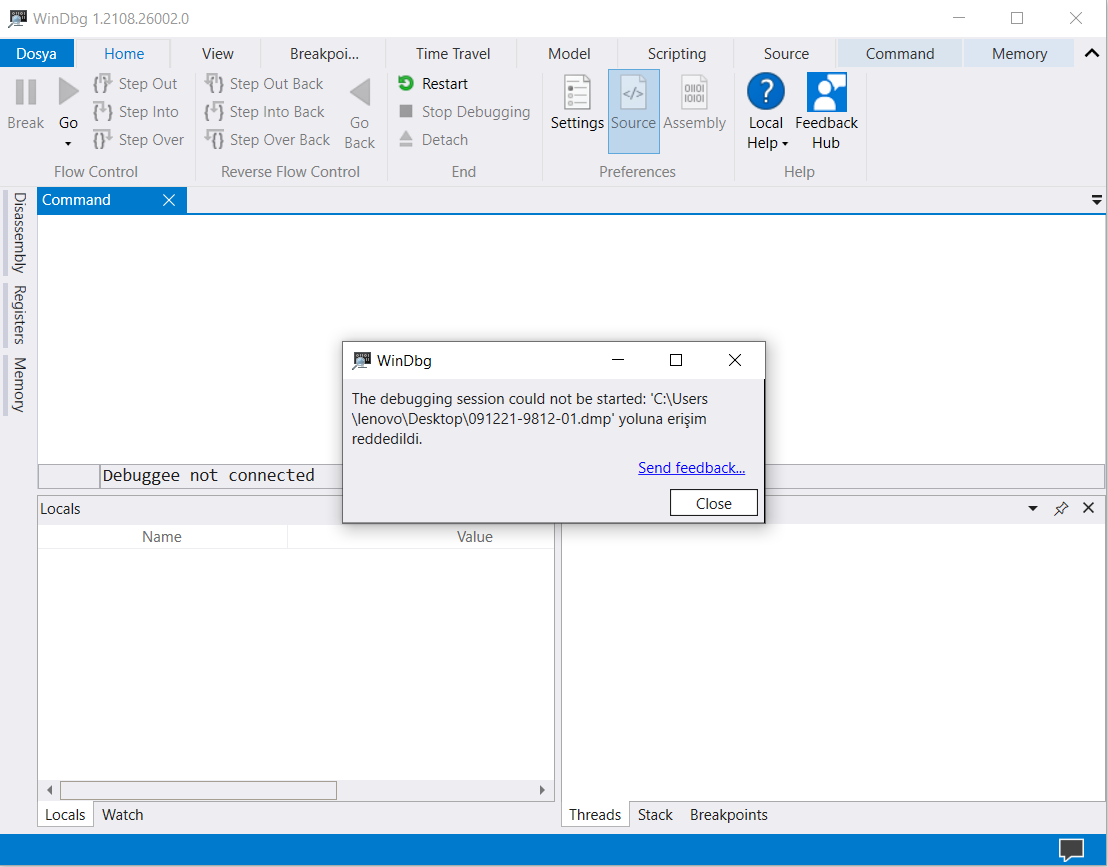
Task: Toggle Source mode preference
Action: click(634, 111)
